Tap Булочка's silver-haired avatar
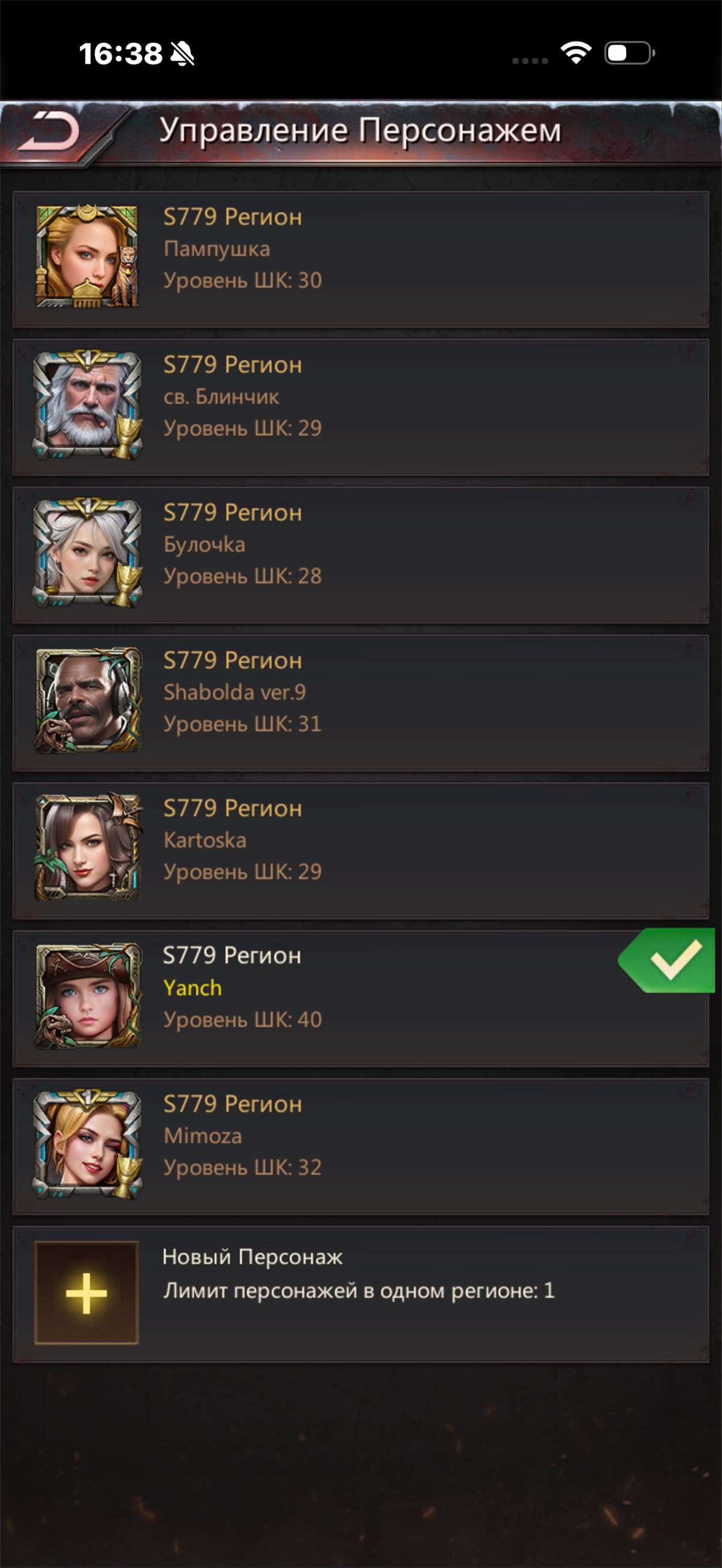 click(87, 552)
